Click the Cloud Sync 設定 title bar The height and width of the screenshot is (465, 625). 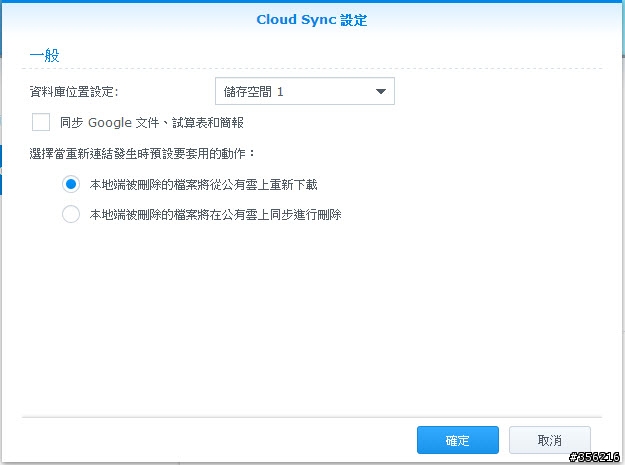312,19
